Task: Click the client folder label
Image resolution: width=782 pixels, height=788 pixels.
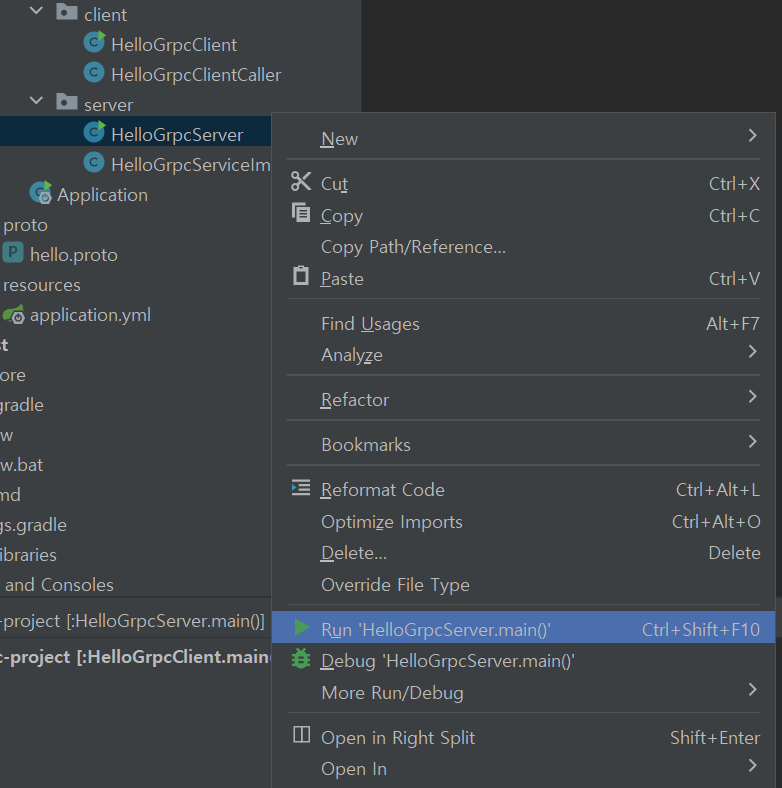Action: [105, 15]
